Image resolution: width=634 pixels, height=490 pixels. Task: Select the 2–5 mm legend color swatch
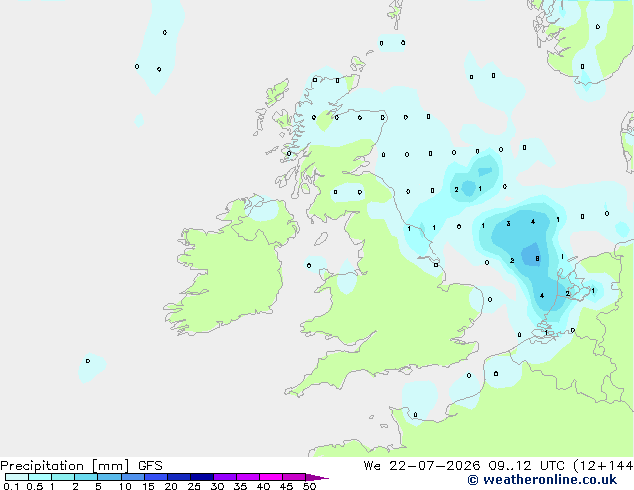(x=86, y=477)
